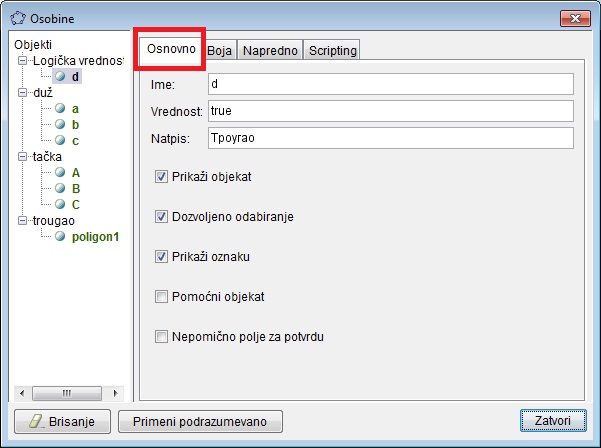Select point B label in the tree
Viewport: 601px width, 448px height.
point(76,189)
